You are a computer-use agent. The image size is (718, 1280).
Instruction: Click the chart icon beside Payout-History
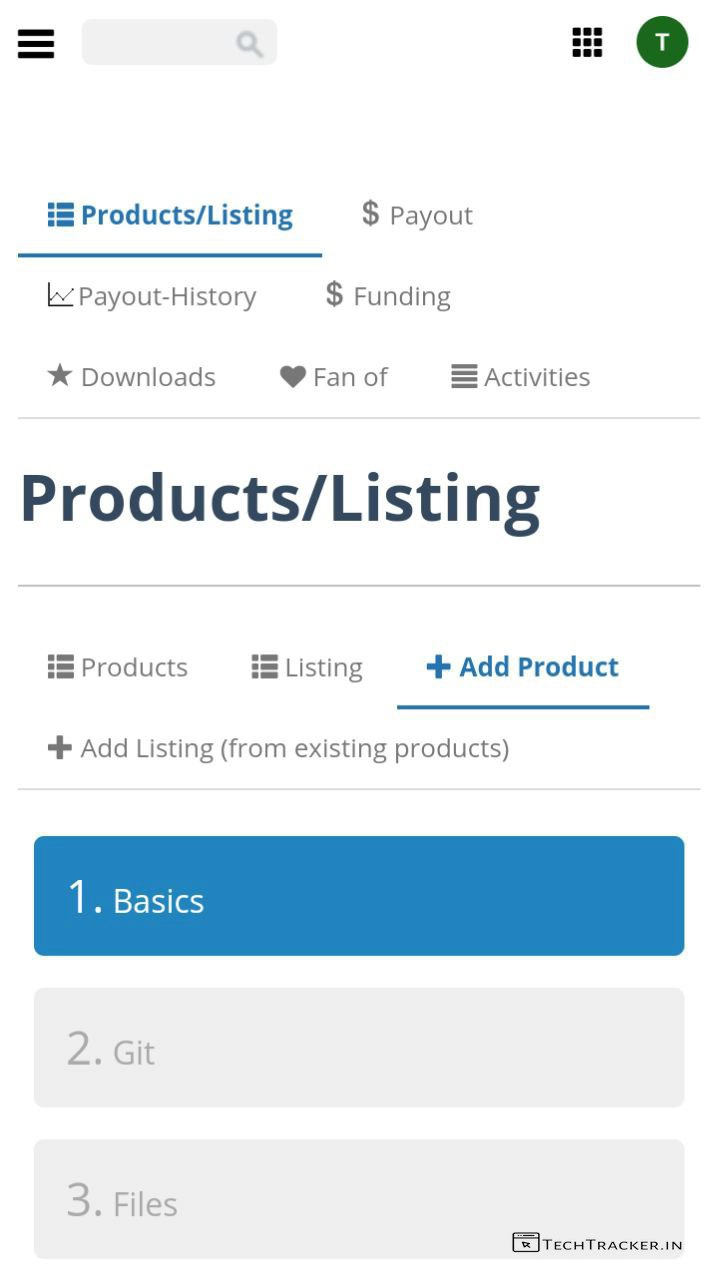(x=60, y=295)
